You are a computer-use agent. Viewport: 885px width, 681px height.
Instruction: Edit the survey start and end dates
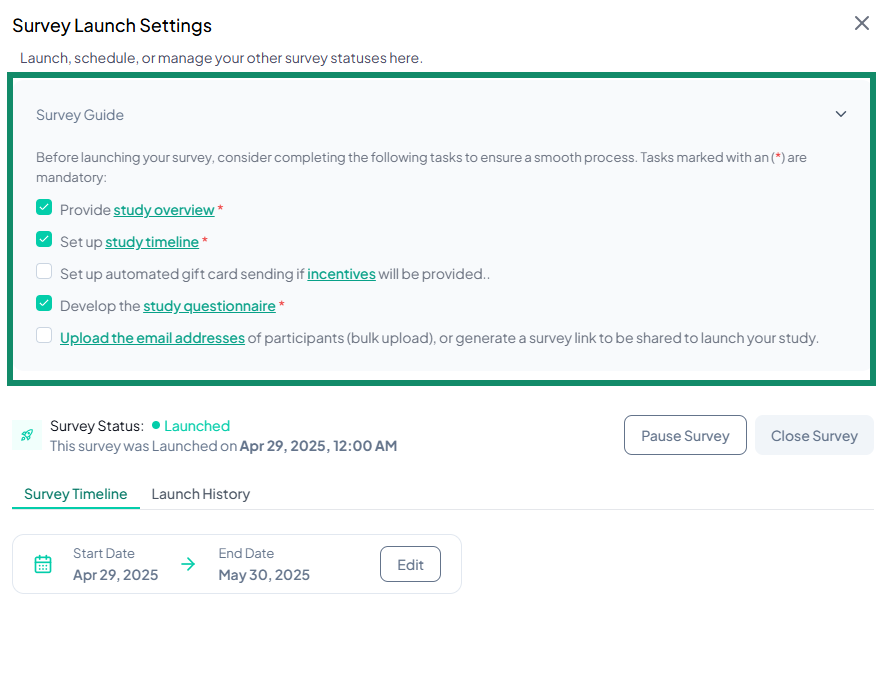pos(410,563)
